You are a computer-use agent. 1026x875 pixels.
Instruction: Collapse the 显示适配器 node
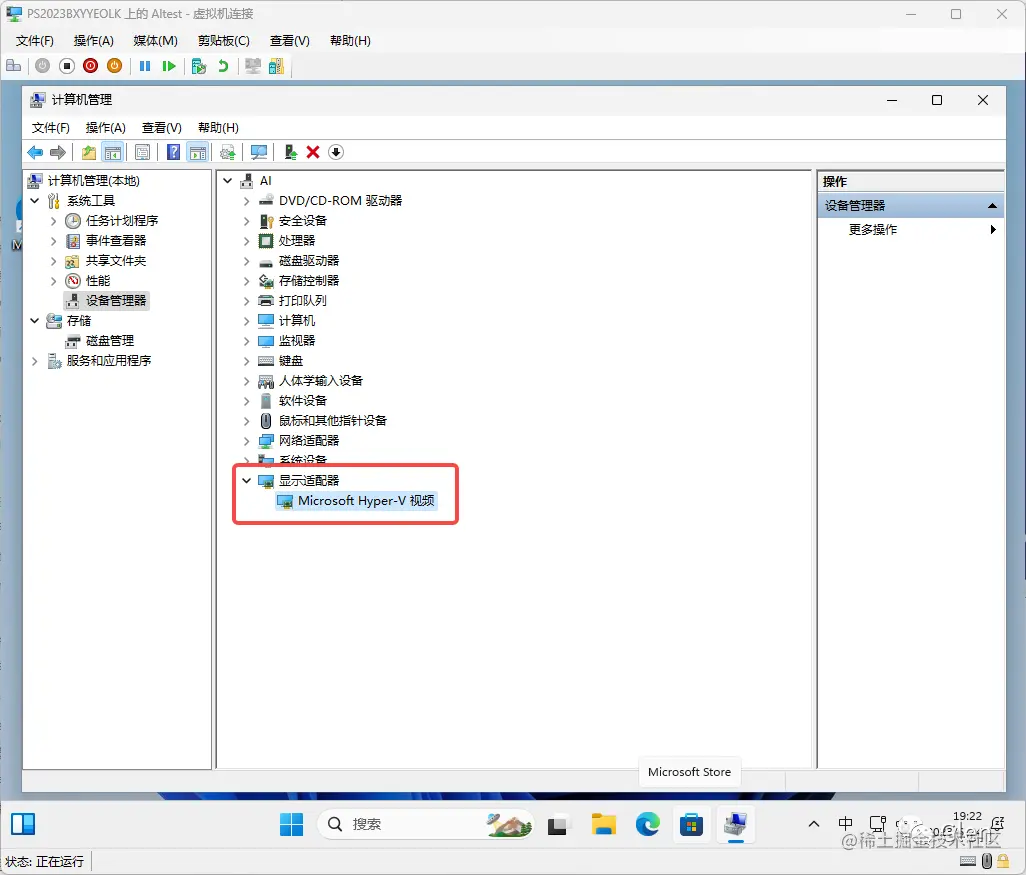click(x=246, y=481)
